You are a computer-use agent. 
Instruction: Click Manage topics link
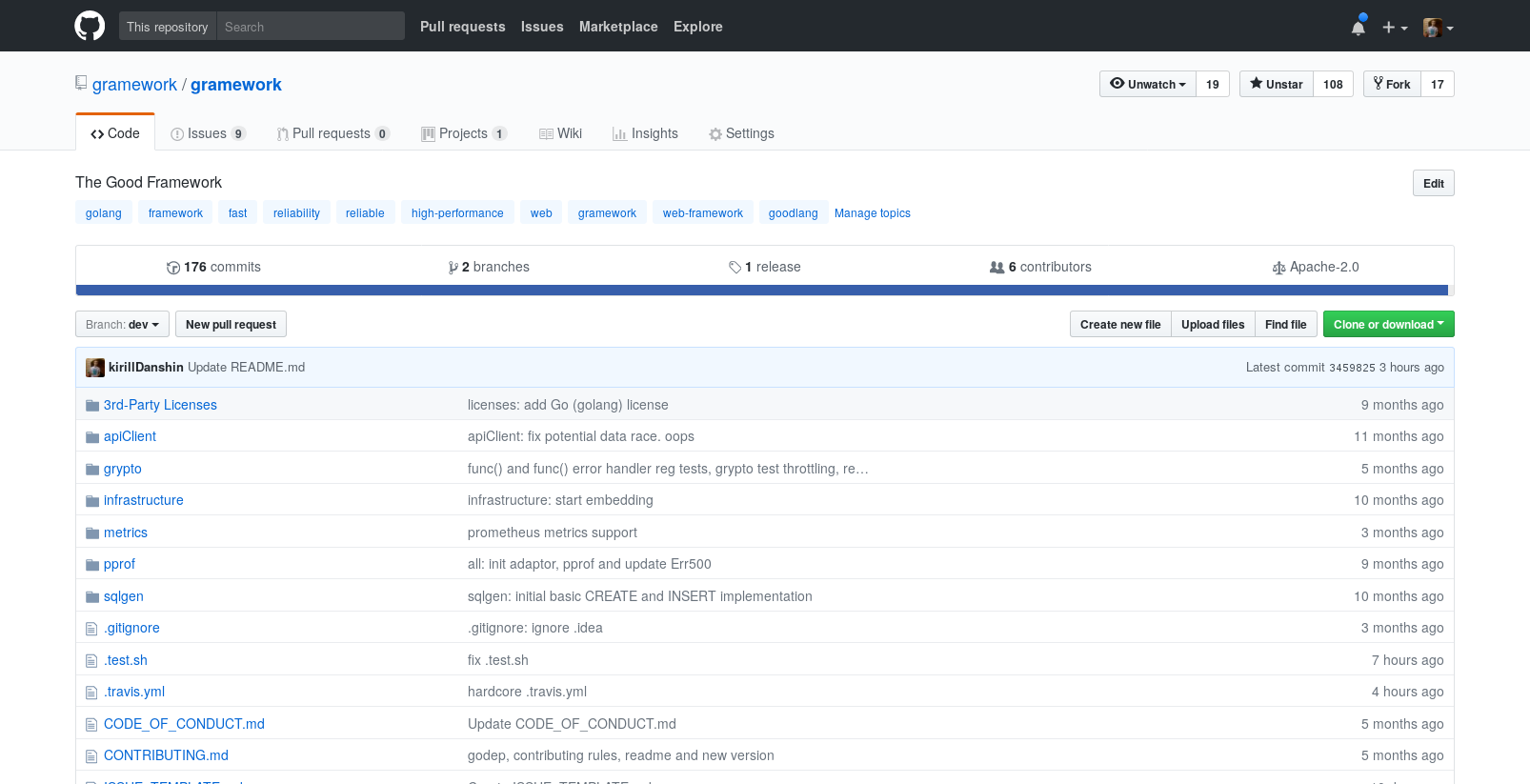tap(873, 213)
